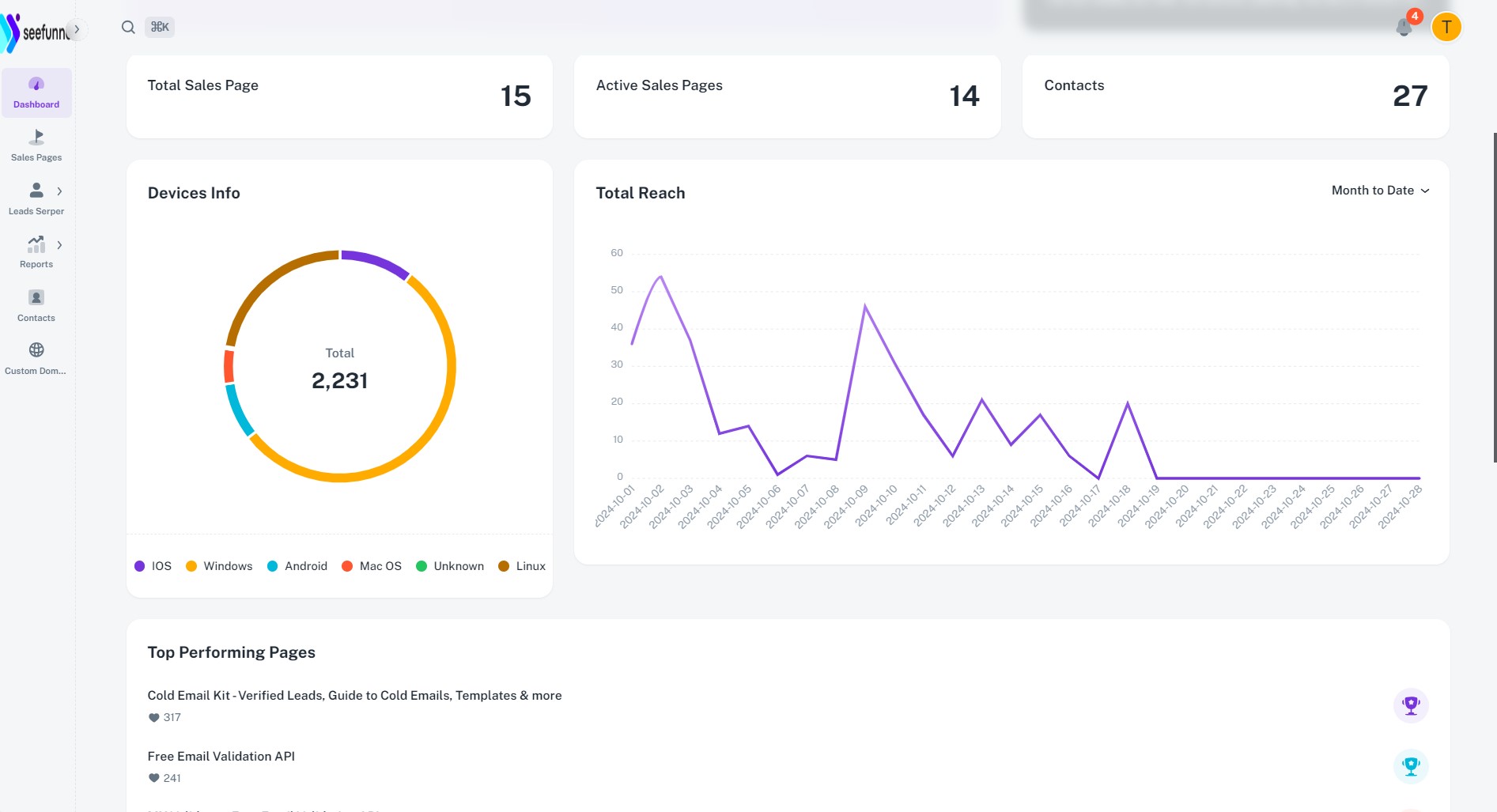Expand the Reports submenu chevron
Image resolution: width=1497 pixels, height=812 pixels.
pos(59,245)
